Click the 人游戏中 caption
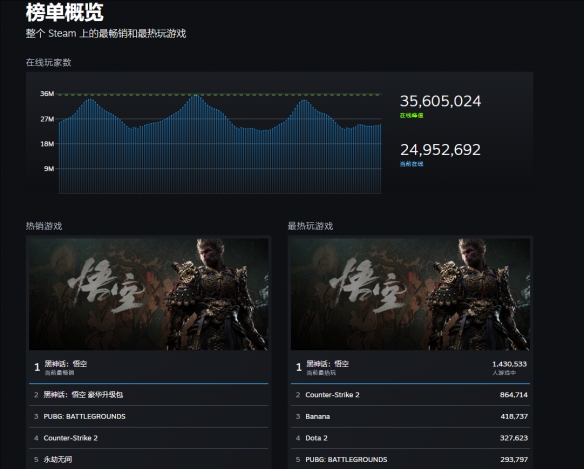584x469 pixels. click(x=504, y=373)
